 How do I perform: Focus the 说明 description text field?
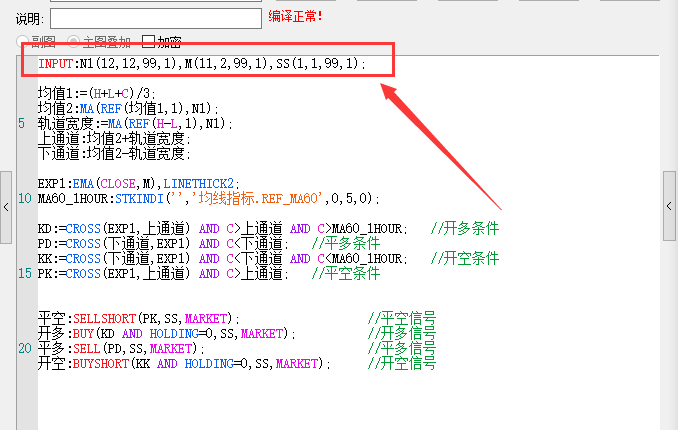156,19
